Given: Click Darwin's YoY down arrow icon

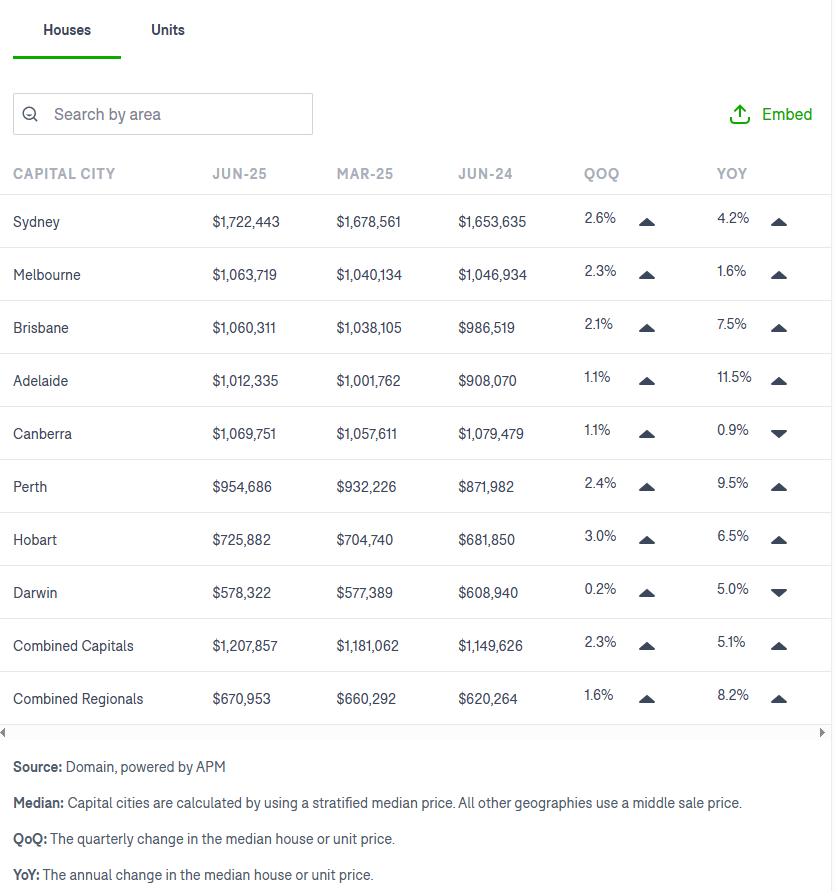Looking at the screenshot, I should [x=779, y=593].
